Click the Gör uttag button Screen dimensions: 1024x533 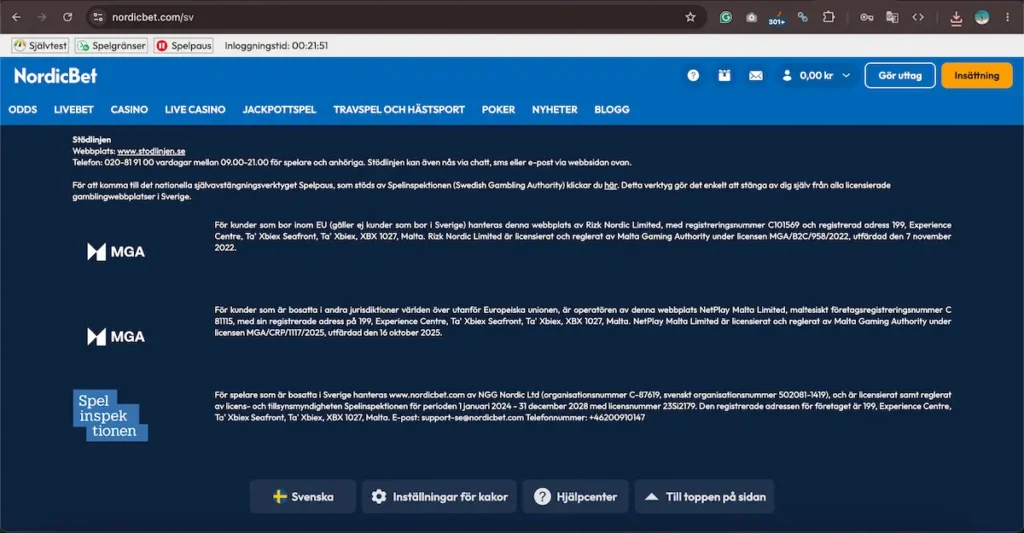900,76
